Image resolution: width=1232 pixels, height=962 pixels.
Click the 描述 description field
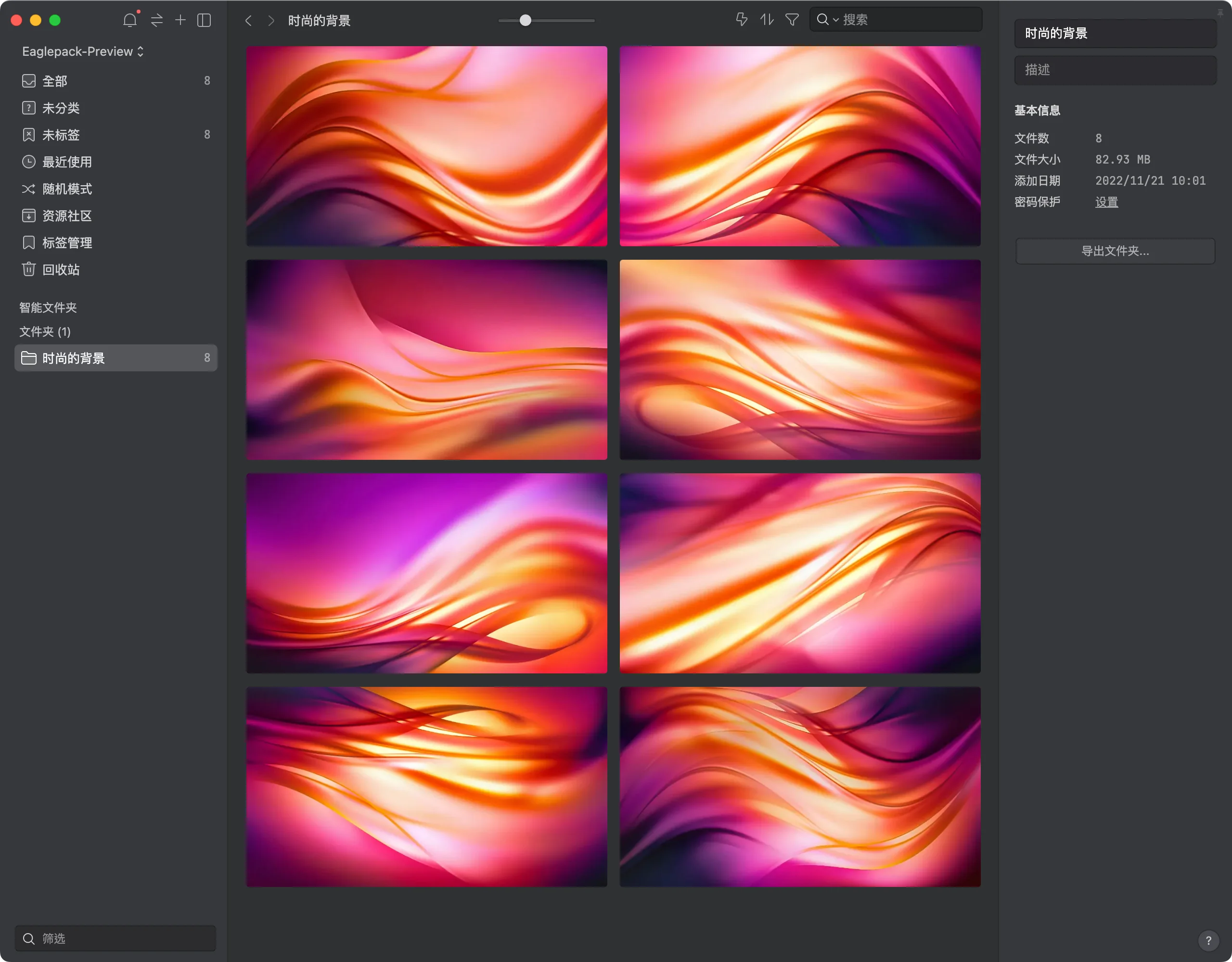[1115, 70]
